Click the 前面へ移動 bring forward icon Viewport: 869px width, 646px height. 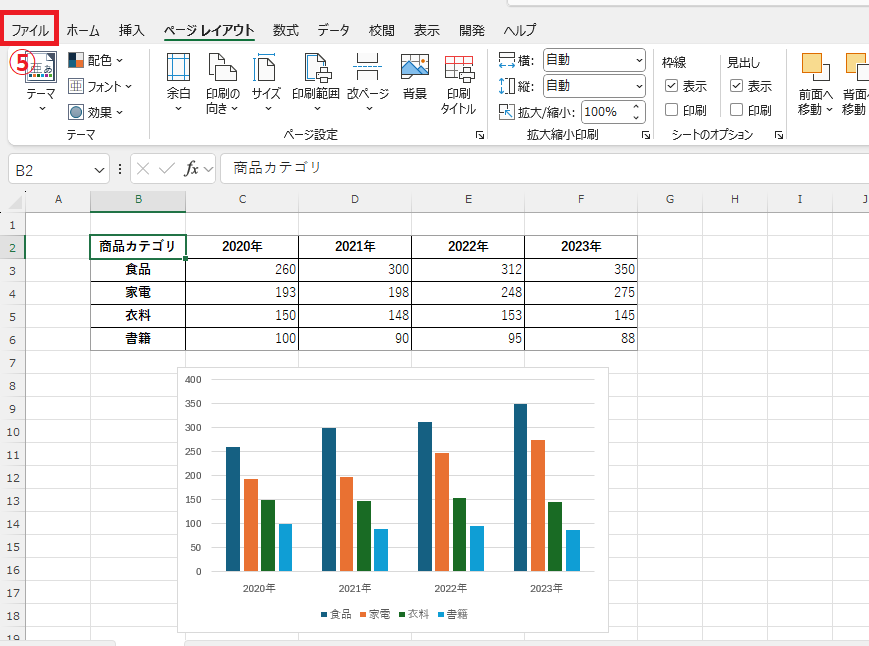point(816,68)
